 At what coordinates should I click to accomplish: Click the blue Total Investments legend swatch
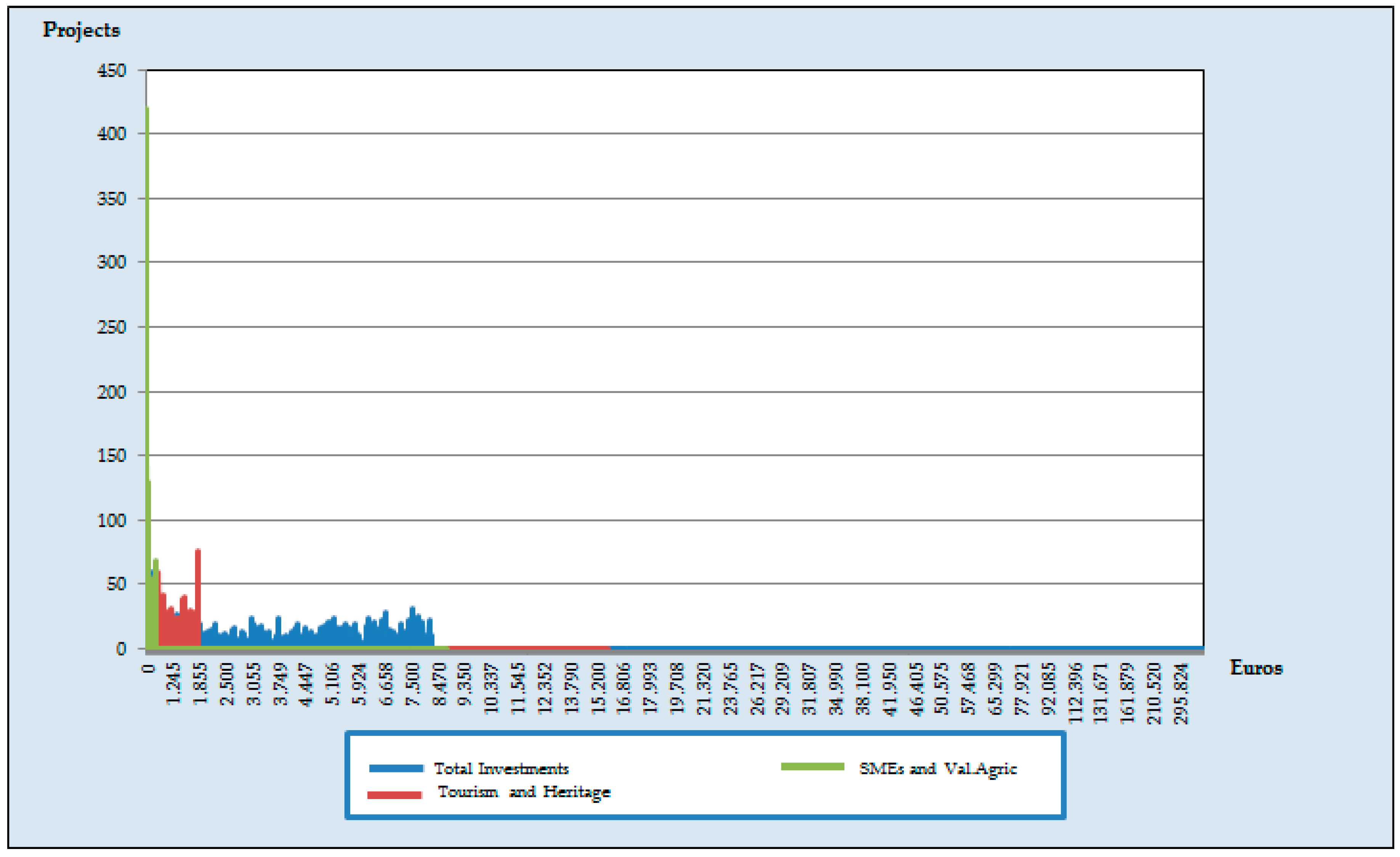pos(396,768)
